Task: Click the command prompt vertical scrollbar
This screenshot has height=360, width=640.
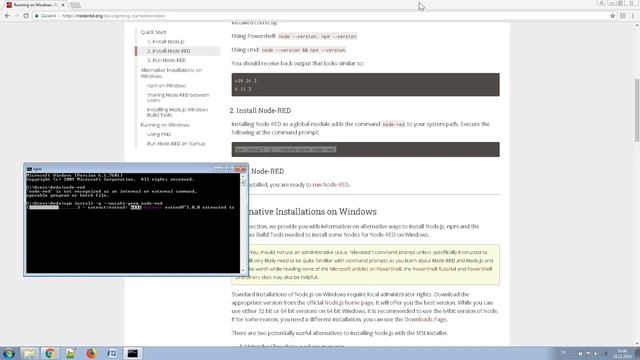Action: [243, 223]
